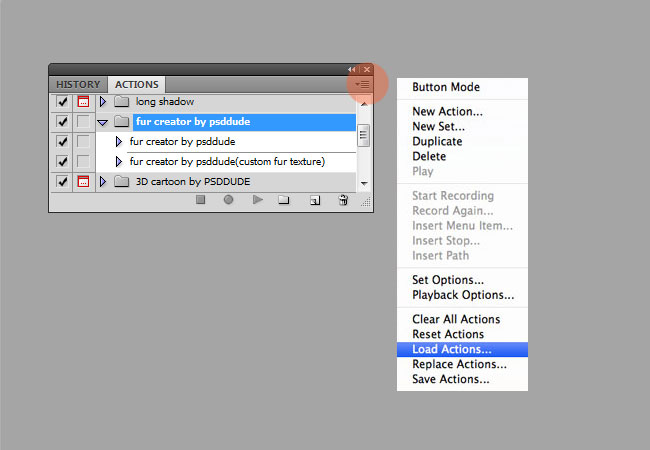Choose Delete in the flyout menu

click(x=462, y=156)
